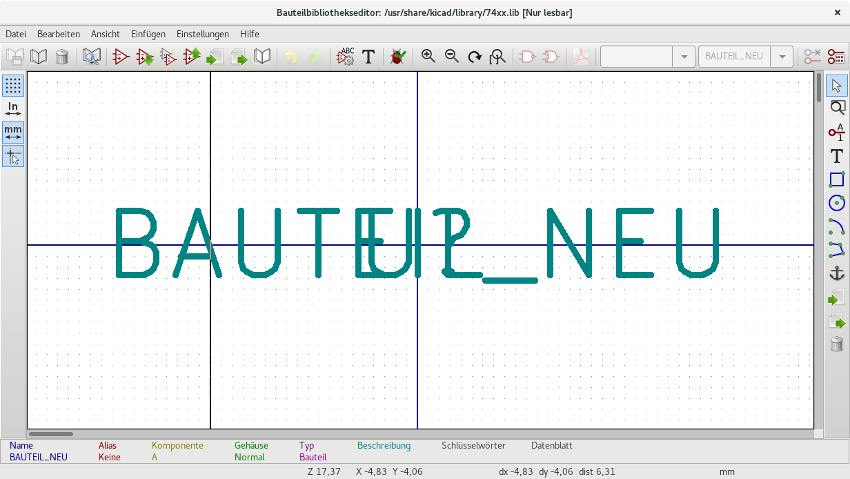
Task: Click the zoom in magnifier
Action: 428,56
